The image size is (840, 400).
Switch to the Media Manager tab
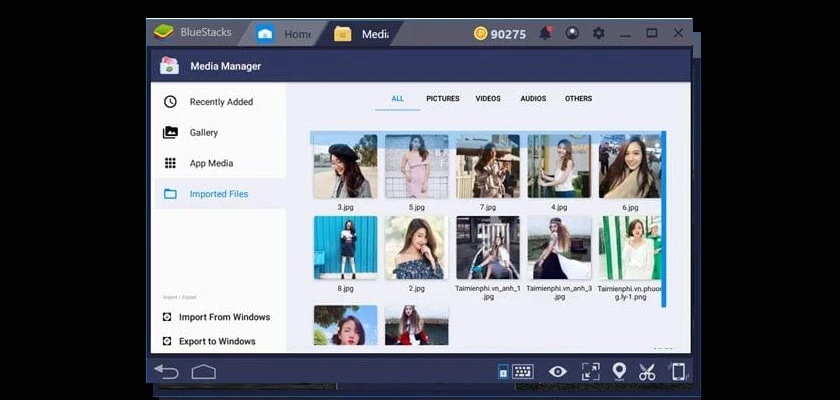(x=362, y=34)
